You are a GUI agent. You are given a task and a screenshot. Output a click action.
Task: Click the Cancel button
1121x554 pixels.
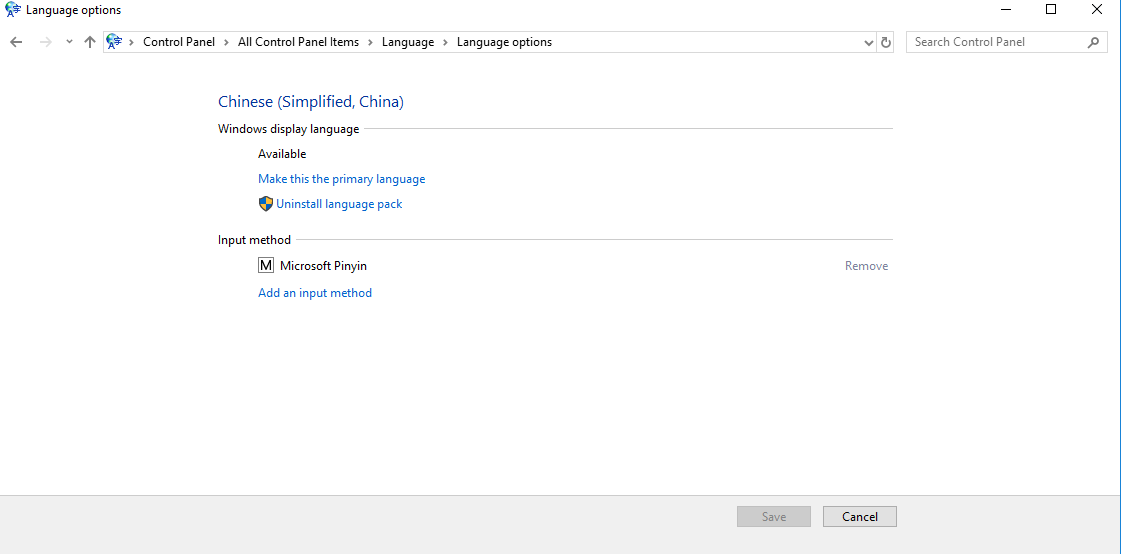coord(860,517)
